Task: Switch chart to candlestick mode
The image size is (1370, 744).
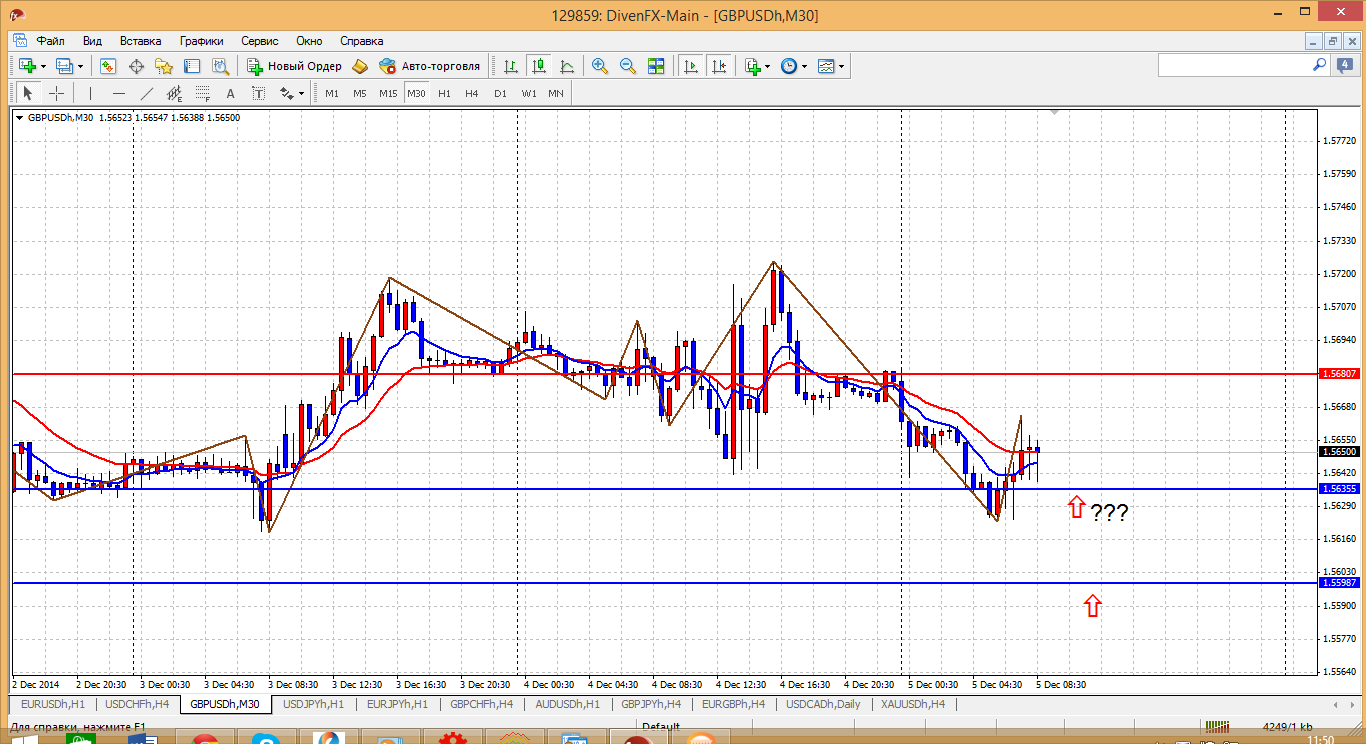Action: (539, 66)
